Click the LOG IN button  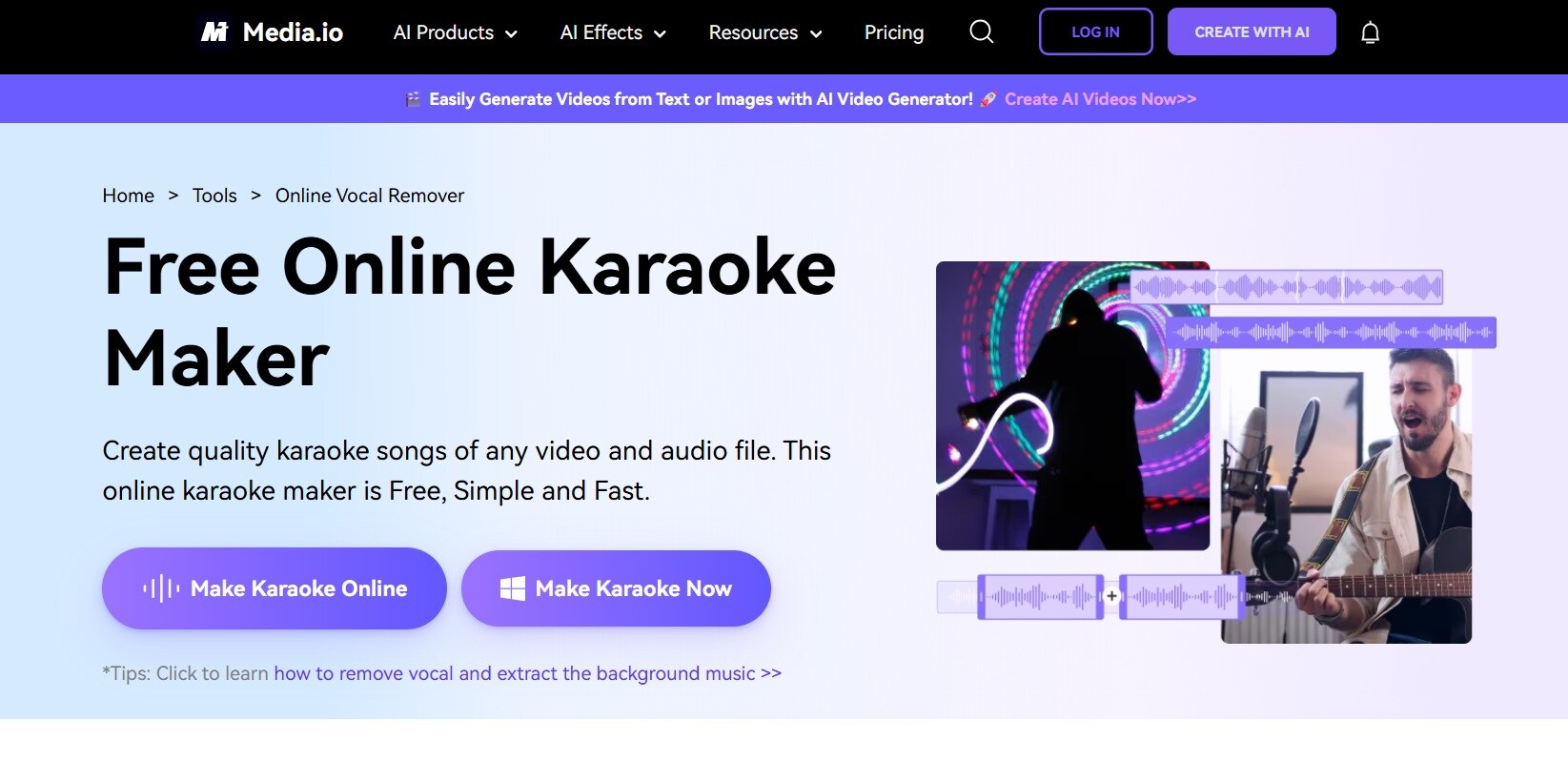(x=1095, y=31)
